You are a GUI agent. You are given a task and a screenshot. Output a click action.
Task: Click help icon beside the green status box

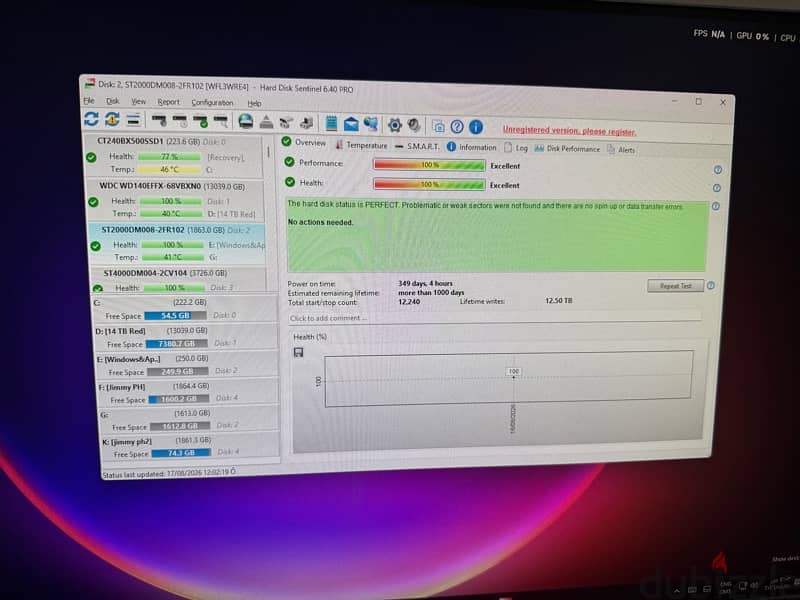(x=716, y=207)
